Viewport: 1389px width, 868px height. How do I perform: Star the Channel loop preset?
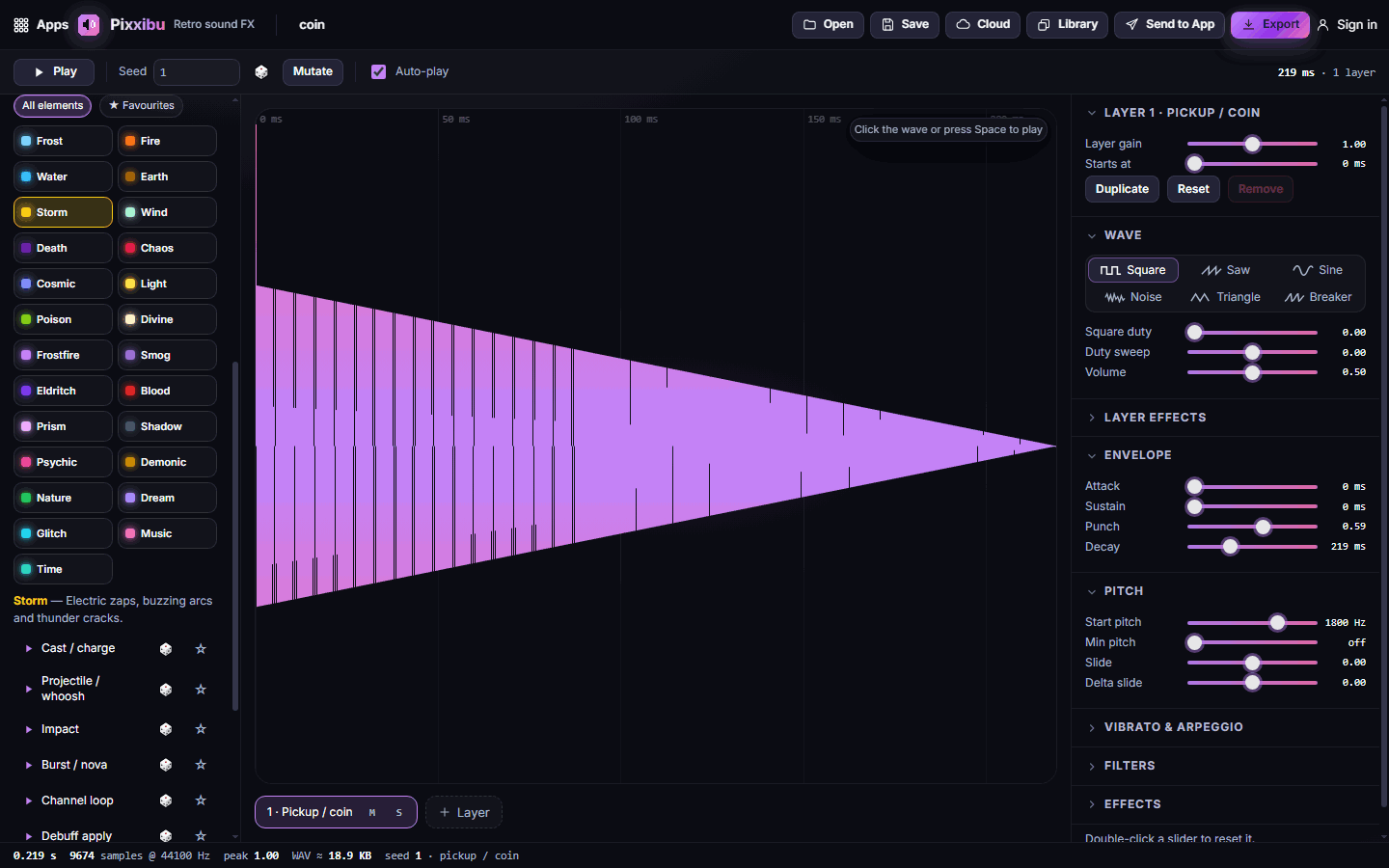201,800
